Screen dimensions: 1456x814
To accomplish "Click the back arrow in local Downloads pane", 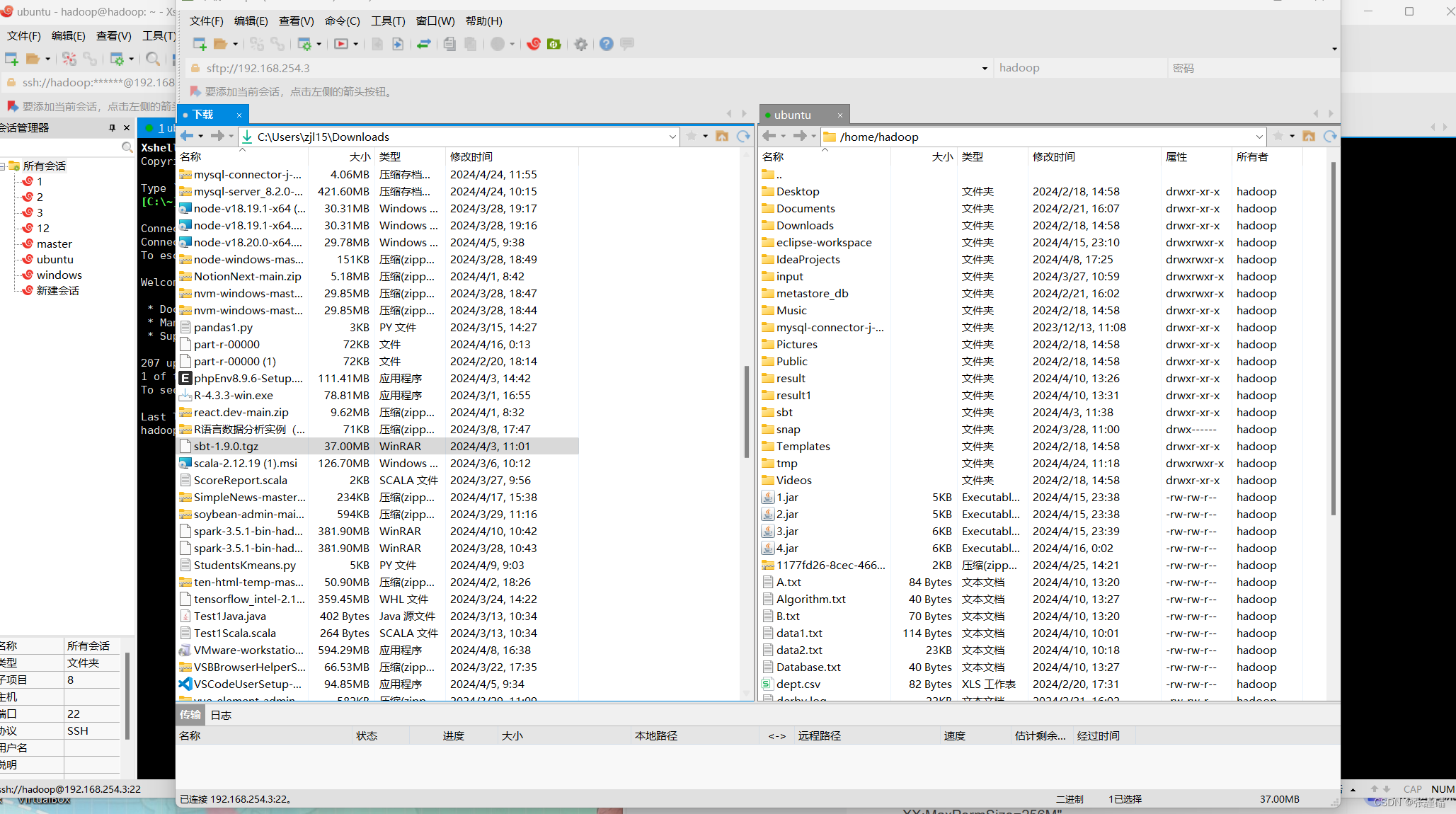I will click(187, 137).
